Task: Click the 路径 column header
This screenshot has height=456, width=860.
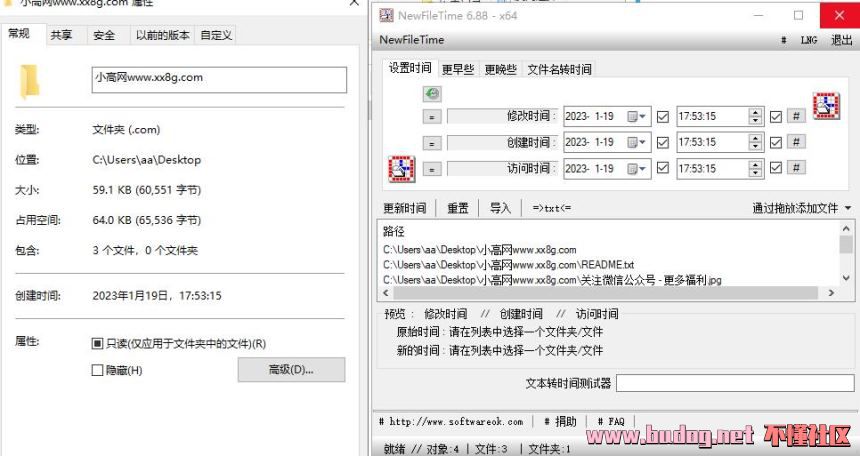Action: [x=394, y=231]
